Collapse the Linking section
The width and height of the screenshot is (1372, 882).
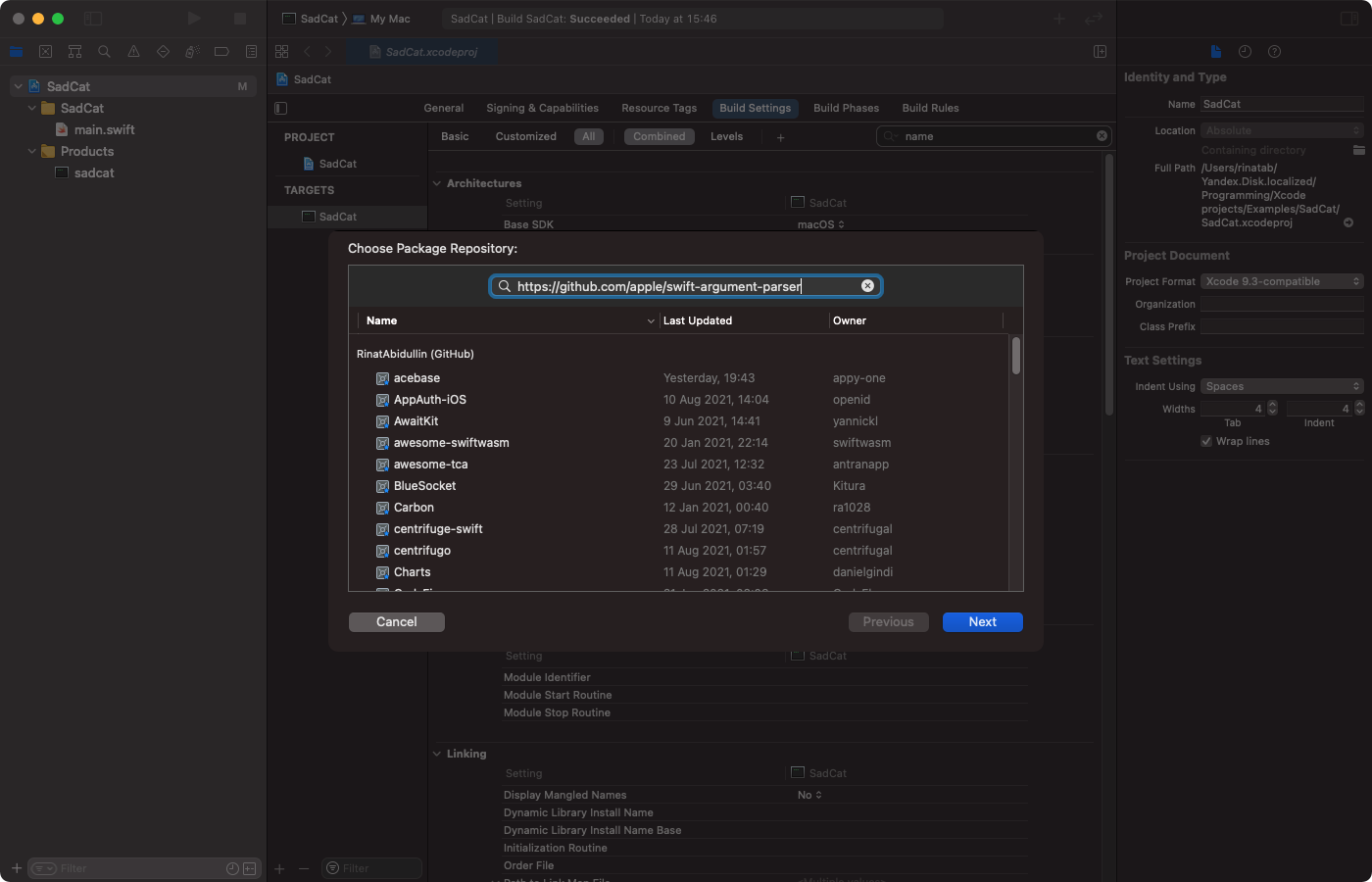tap(437, 754)
